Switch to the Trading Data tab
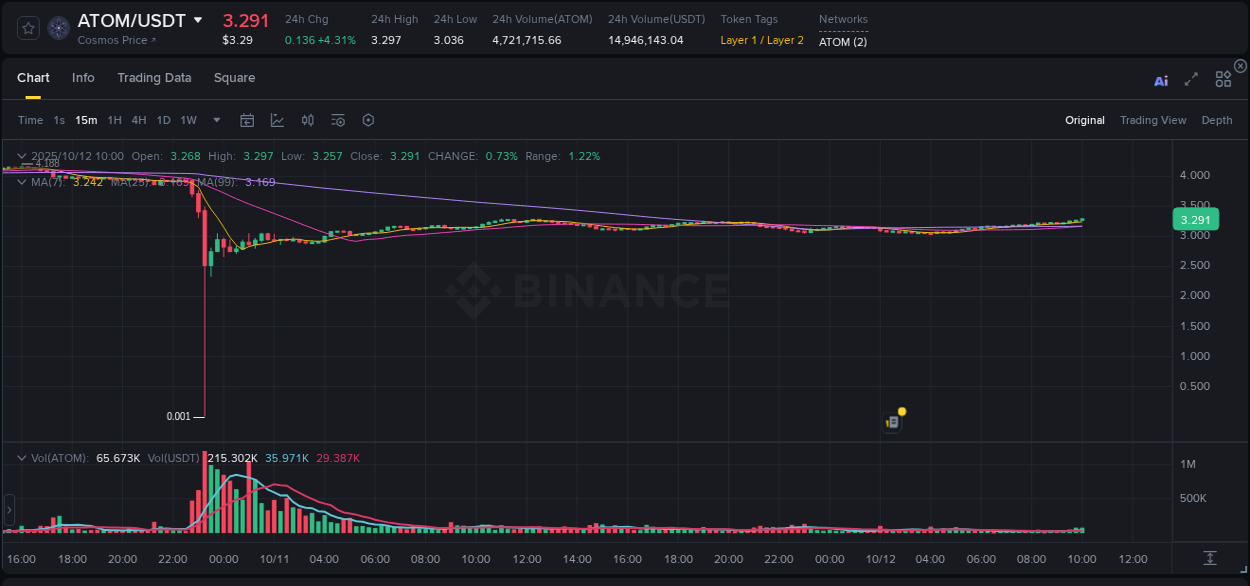Screen dimensions: 1250x586 154,77
